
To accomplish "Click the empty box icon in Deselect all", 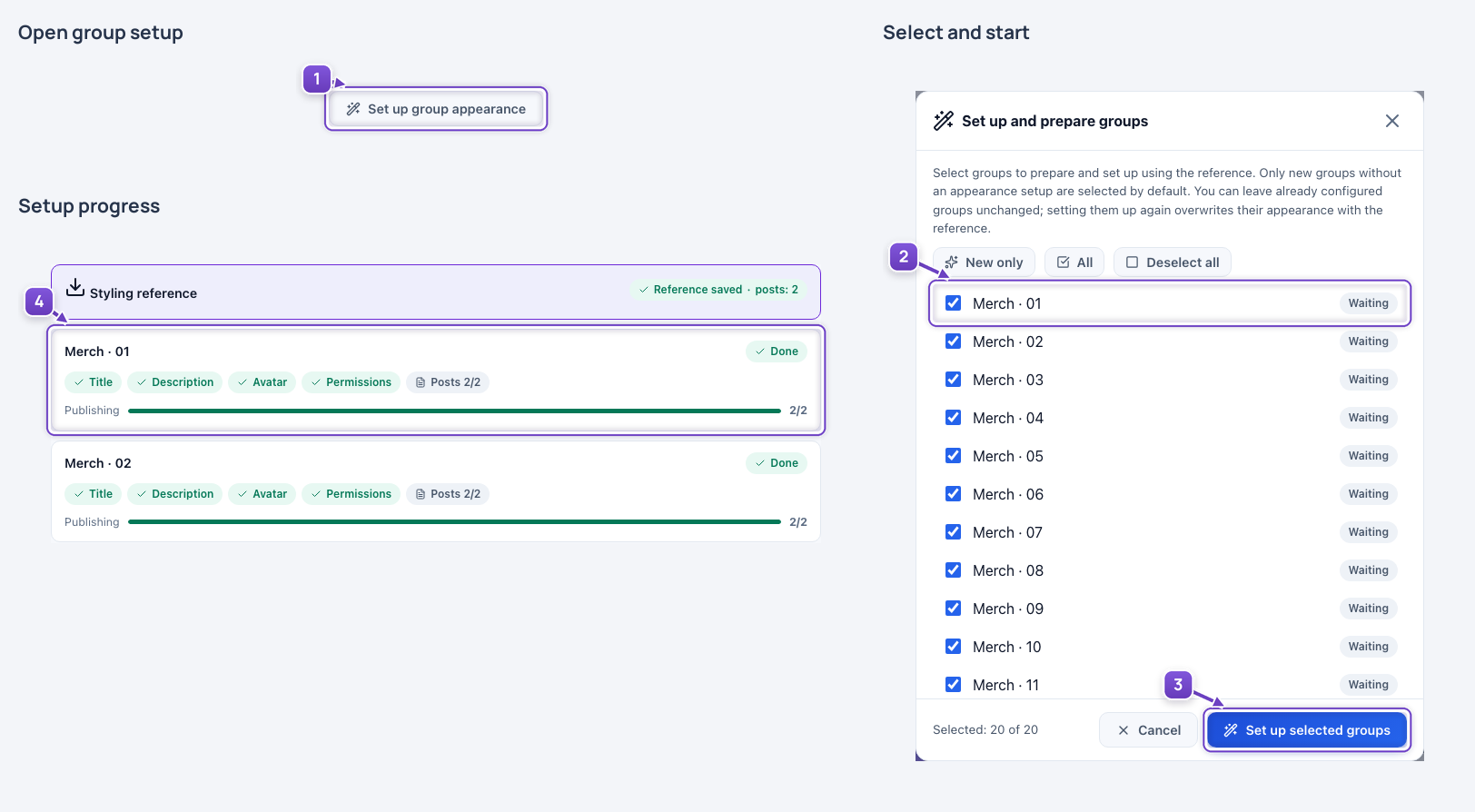I will (x=1133, y=262).
